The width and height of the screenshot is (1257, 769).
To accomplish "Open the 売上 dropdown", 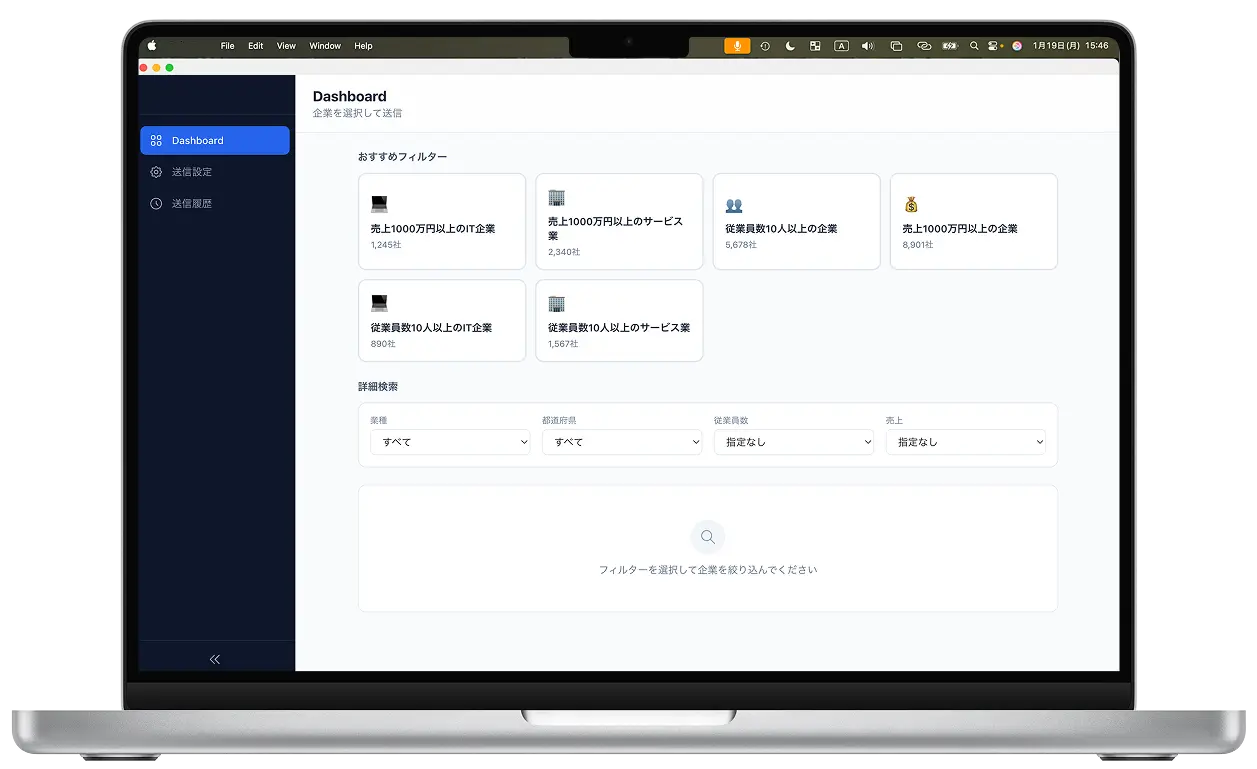I will [x=966, y=442].
